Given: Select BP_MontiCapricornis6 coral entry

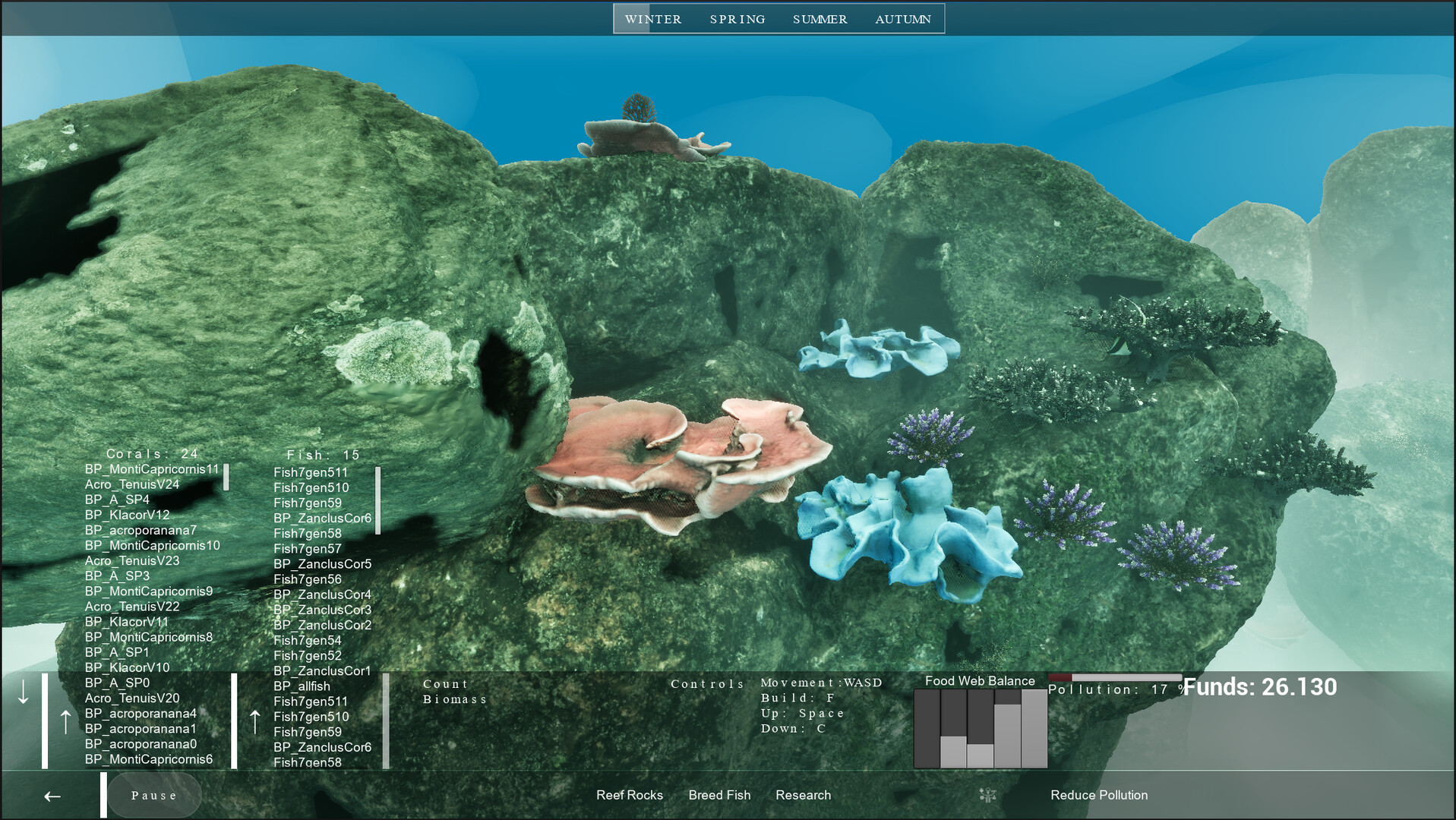Looking at the screenshot, I should (149, 758).
